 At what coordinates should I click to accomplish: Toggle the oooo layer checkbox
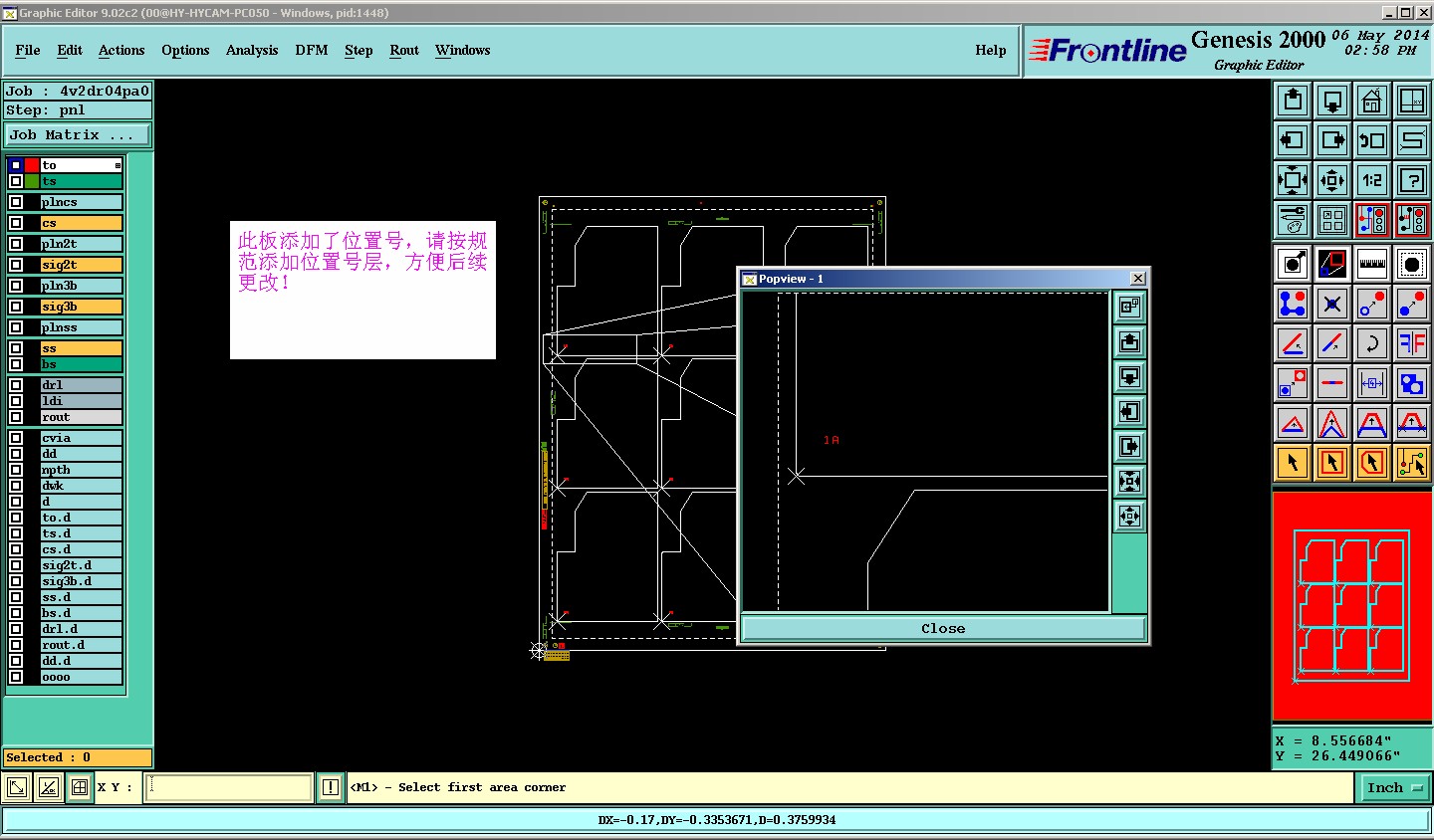(x=16, y=677)
